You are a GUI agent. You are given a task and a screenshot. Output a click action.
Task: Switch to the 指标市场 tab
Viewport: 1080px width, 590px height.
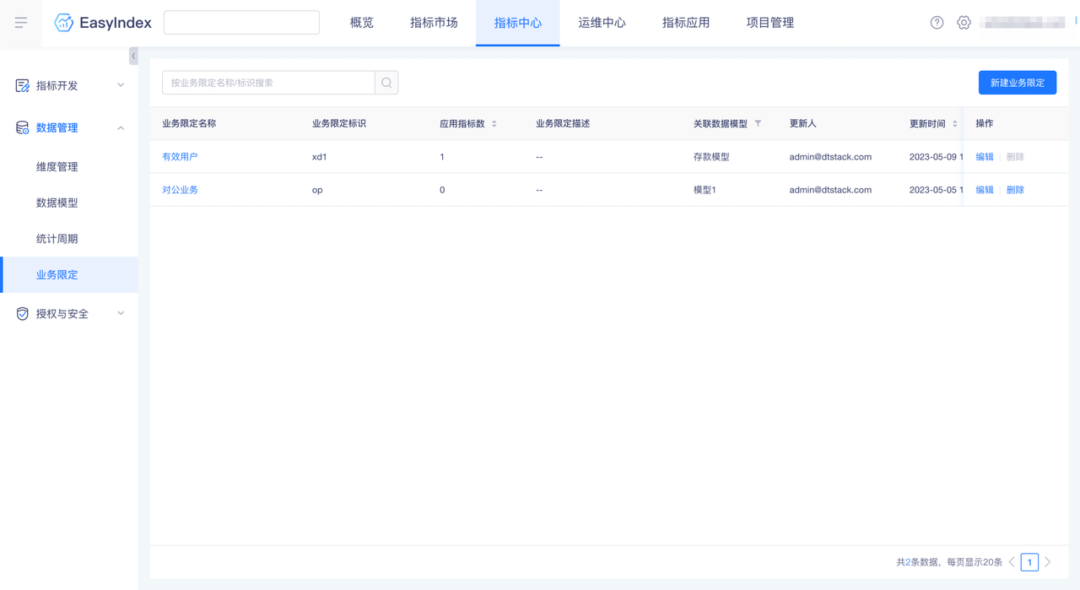[433, 22]
